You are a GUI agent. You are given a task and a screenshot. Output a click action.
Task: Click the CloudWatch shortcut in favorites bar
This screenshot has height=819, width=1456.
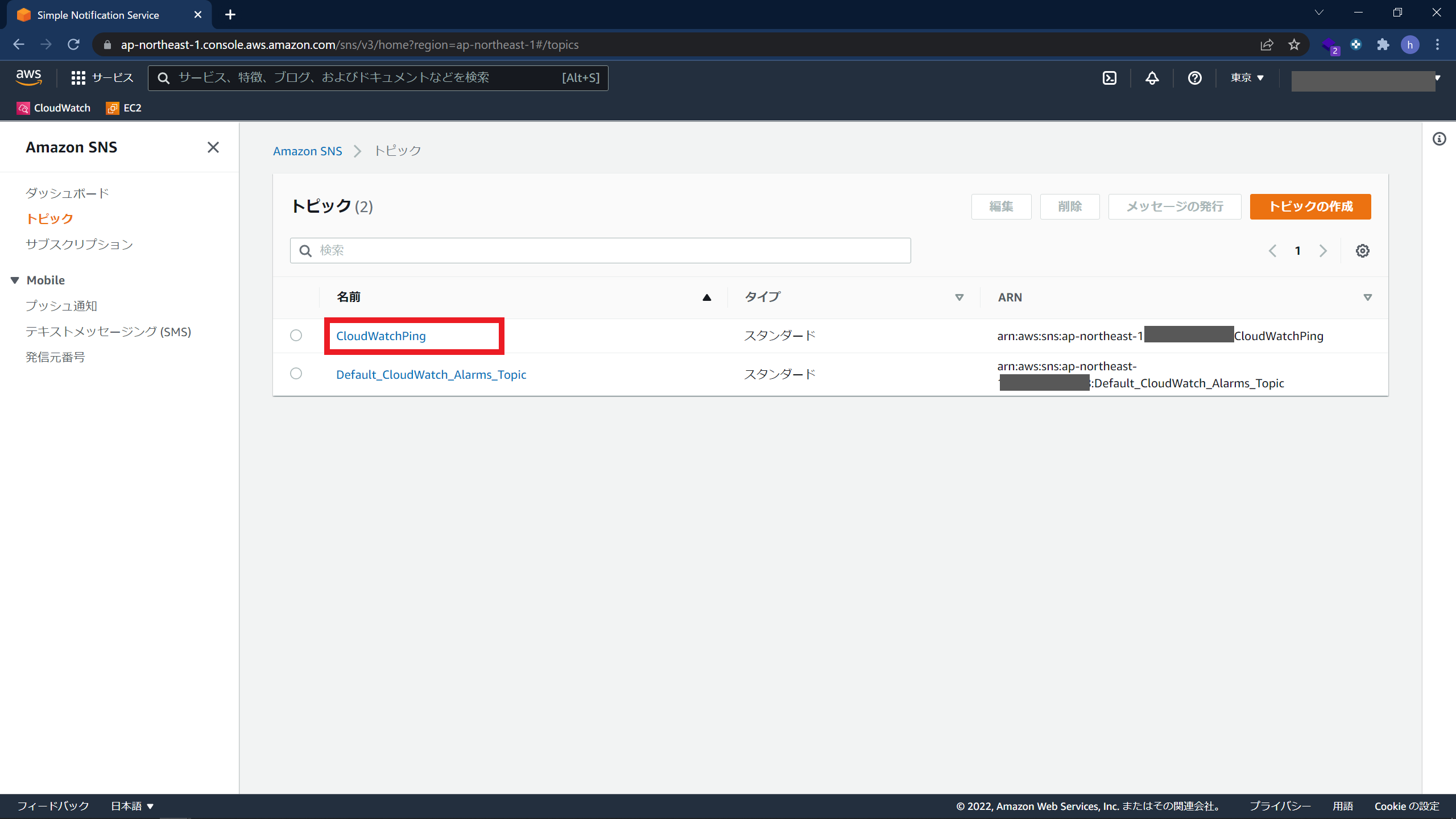pos(54,108)
